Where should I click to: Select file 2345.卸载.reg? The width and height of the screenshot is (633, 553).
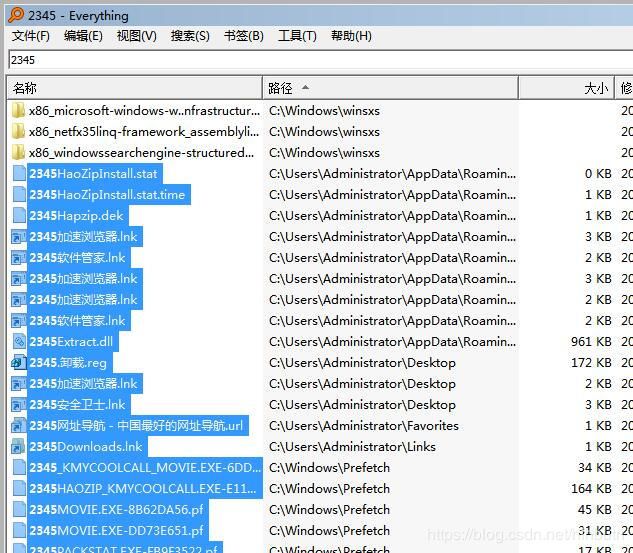[68, 362]
